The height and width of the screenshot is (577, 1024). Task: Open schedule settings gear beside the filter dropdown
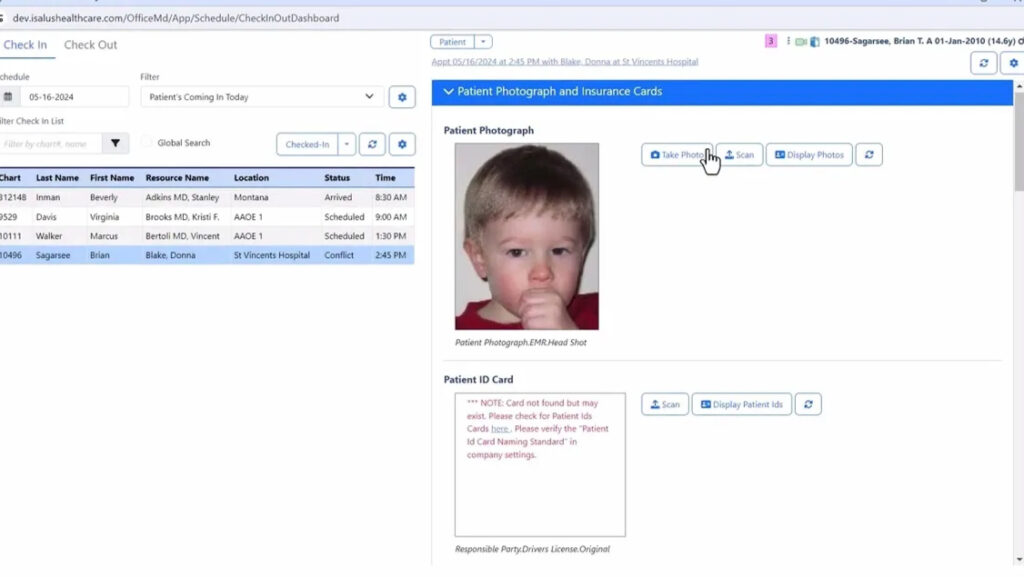(x=402, y=97)
